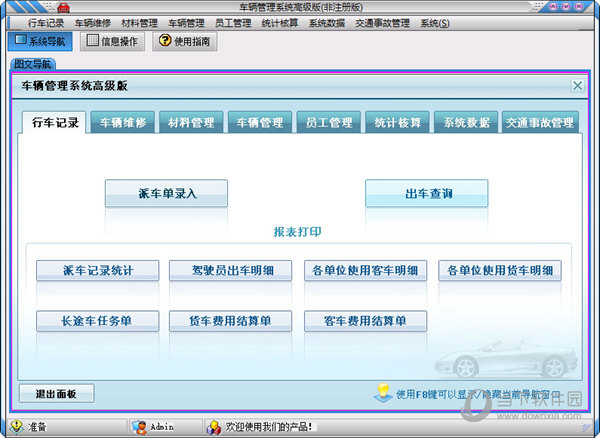This screenshot has width=600, height=438.
Task: Click the Admin user icon in status bar
Action: tap(141, 427)
